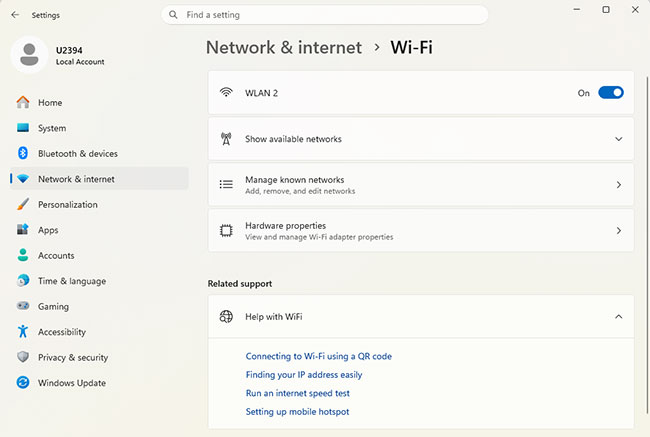The height and width of the screenshot is (437, 650).
Task: Click the Windows Update sync icon
Action: coord(23,382)
